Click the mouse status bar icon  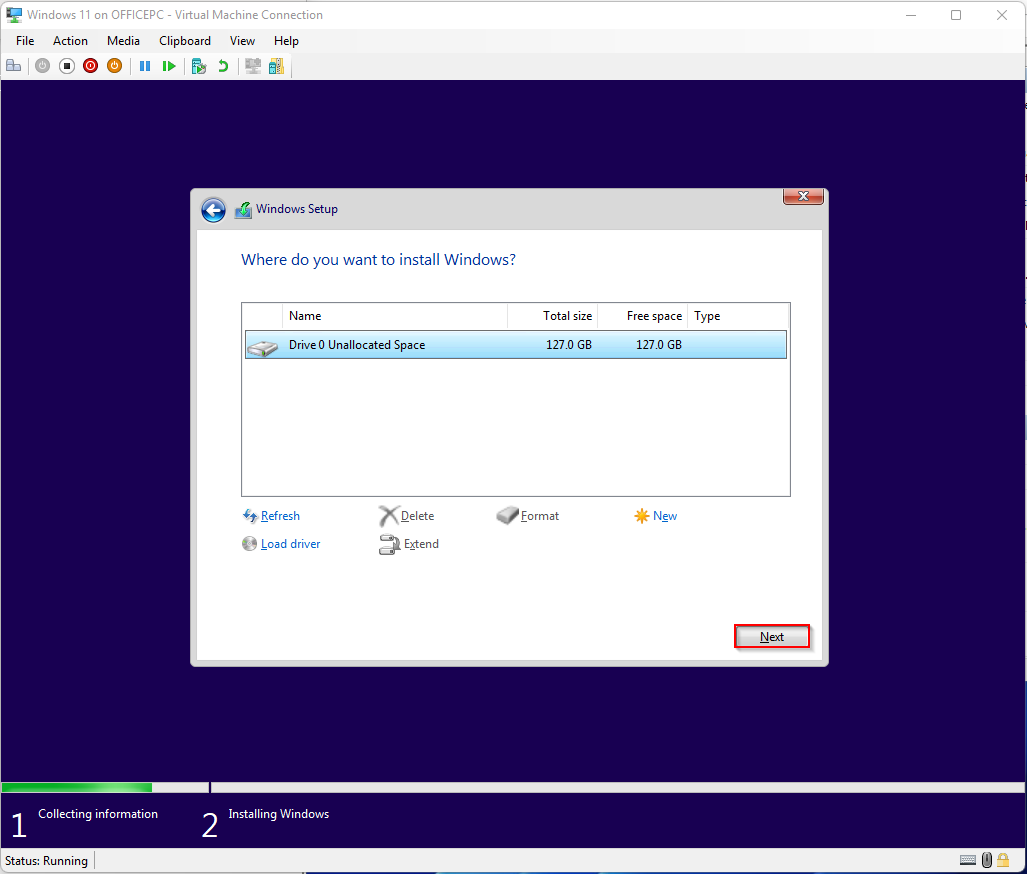986,859
